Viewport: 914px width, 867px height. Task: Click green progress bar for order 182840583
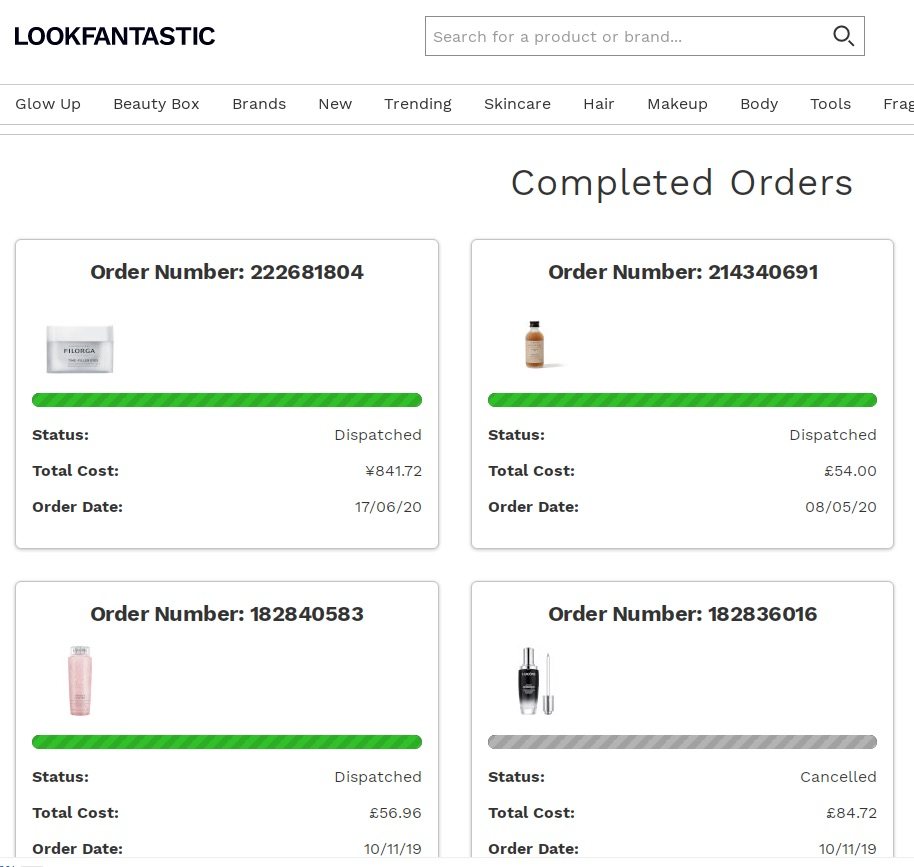(227, 742)
